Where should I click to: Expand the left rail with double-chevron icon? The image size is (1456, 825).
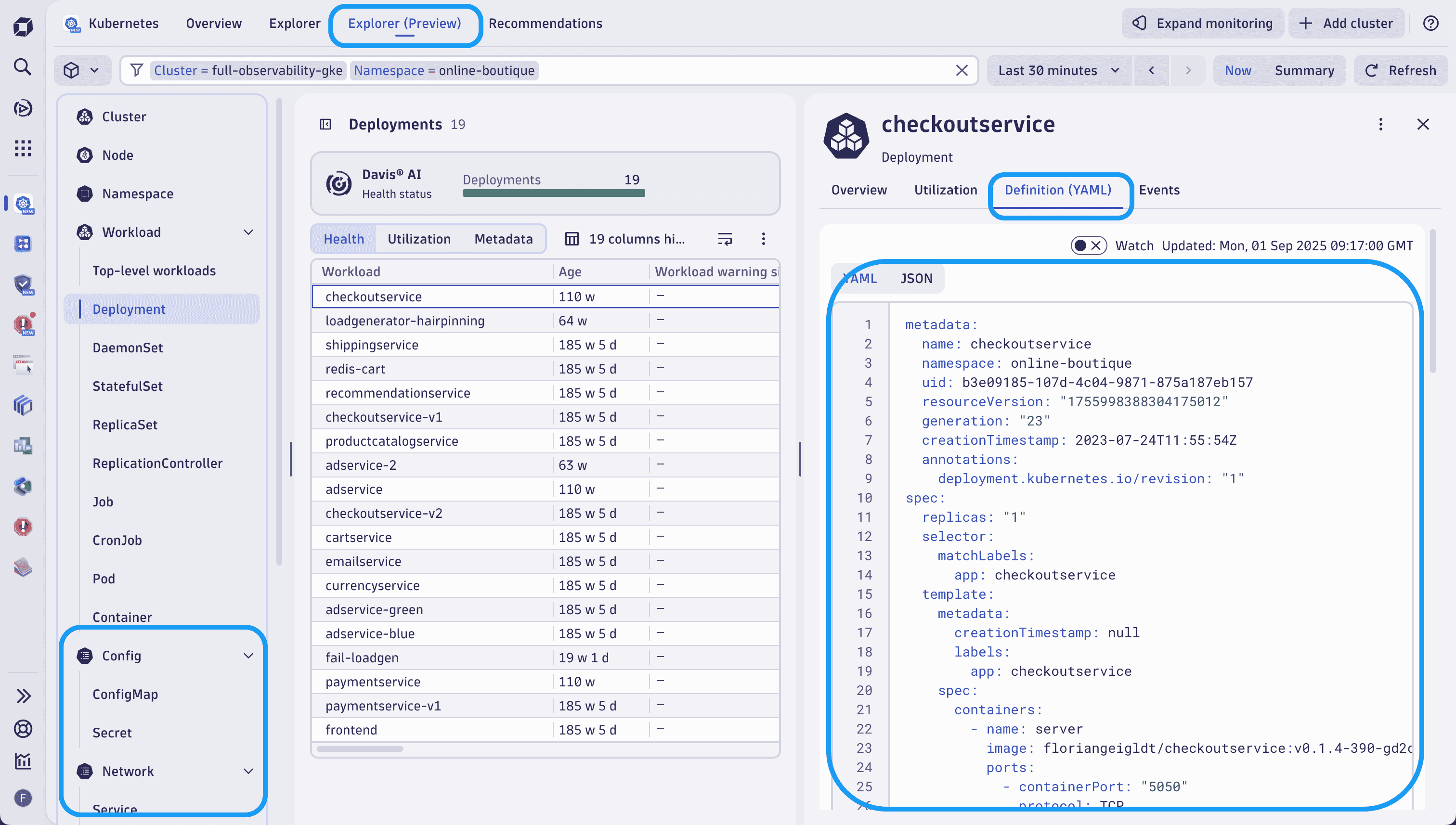click(23, 696)
